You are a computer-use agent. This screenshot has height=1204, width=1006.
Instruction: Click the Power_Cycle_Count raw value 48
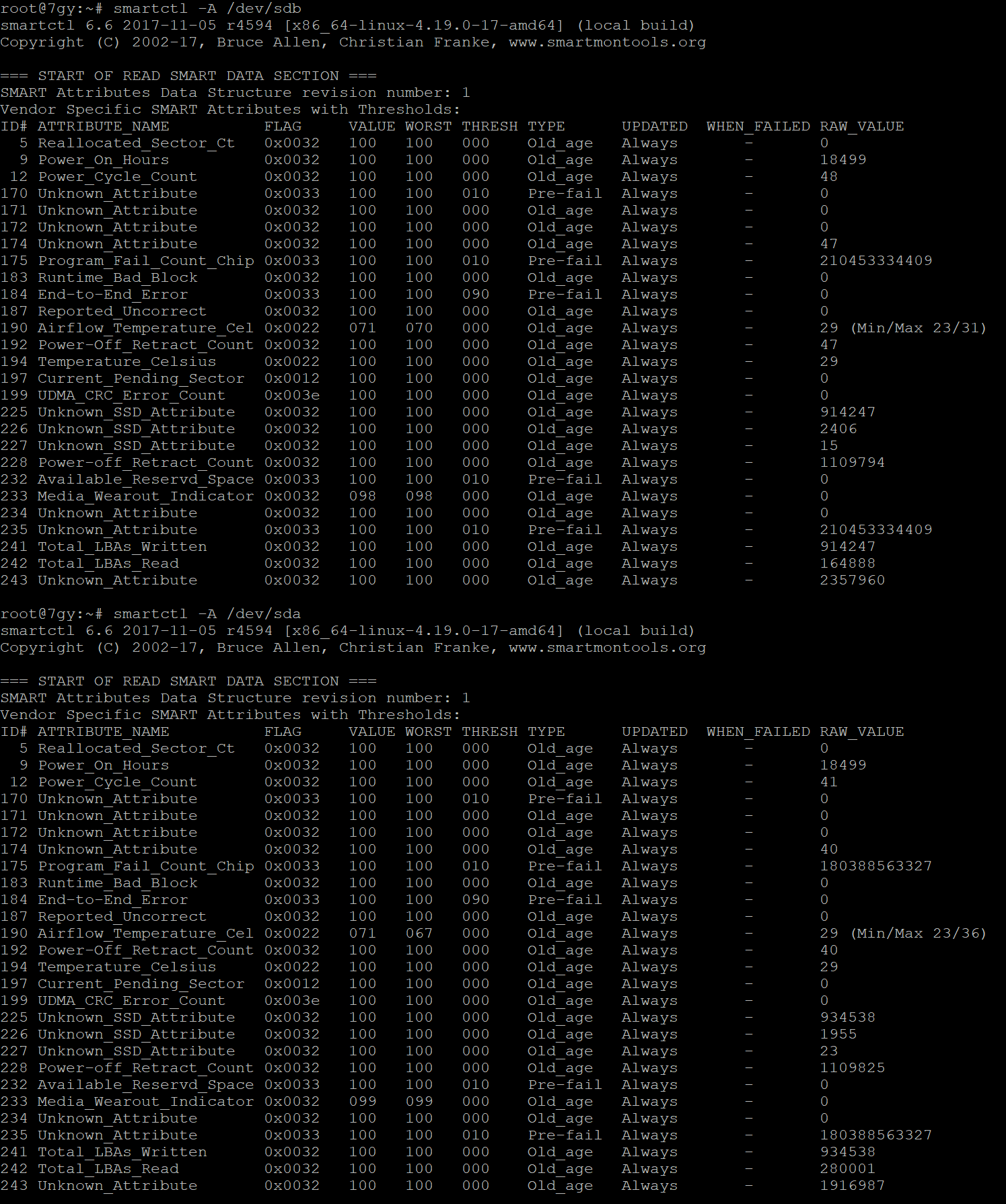click(828, 177)
